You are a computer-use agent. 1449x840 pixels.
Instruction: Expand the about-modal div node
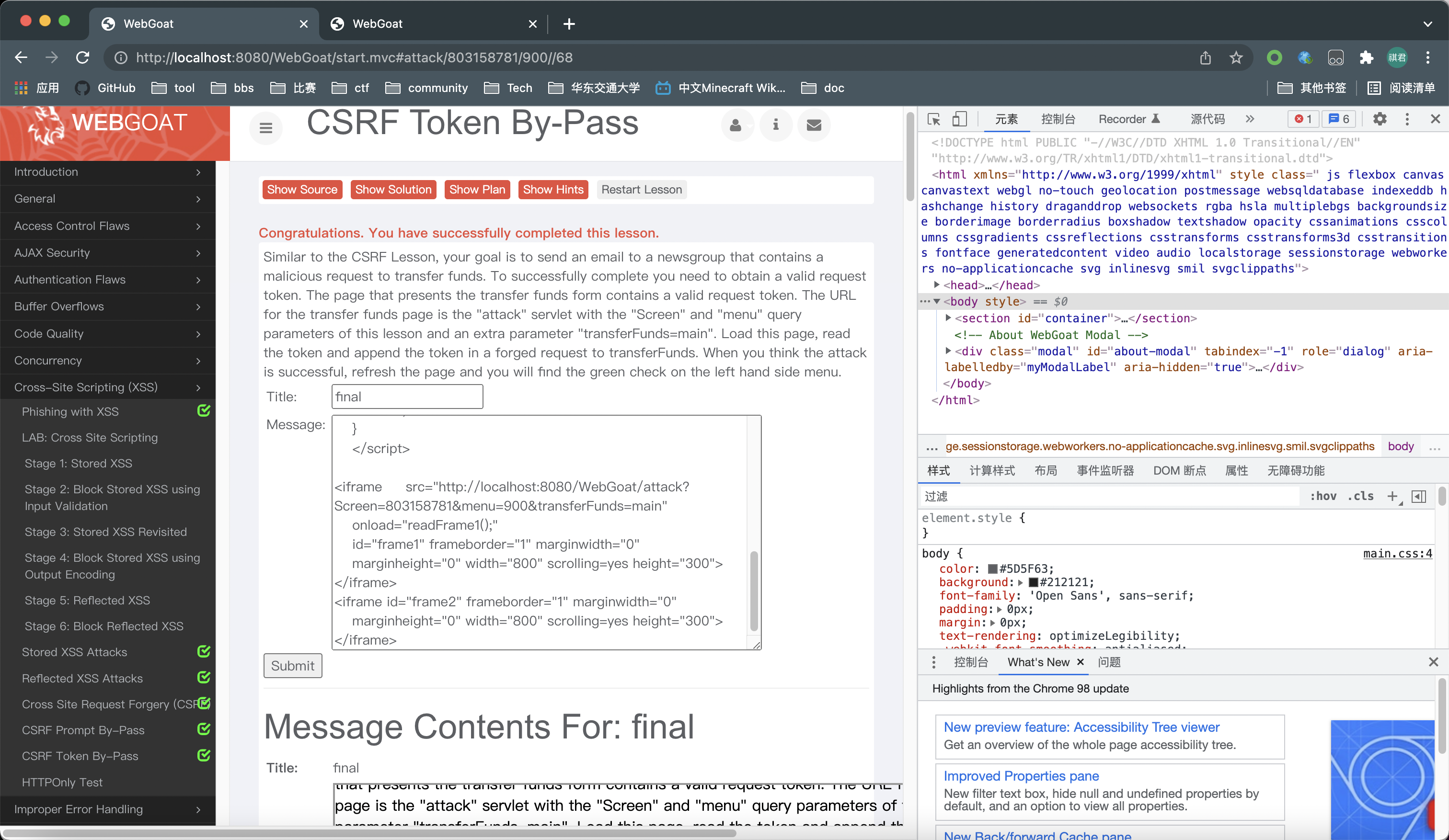click(948, 351)
